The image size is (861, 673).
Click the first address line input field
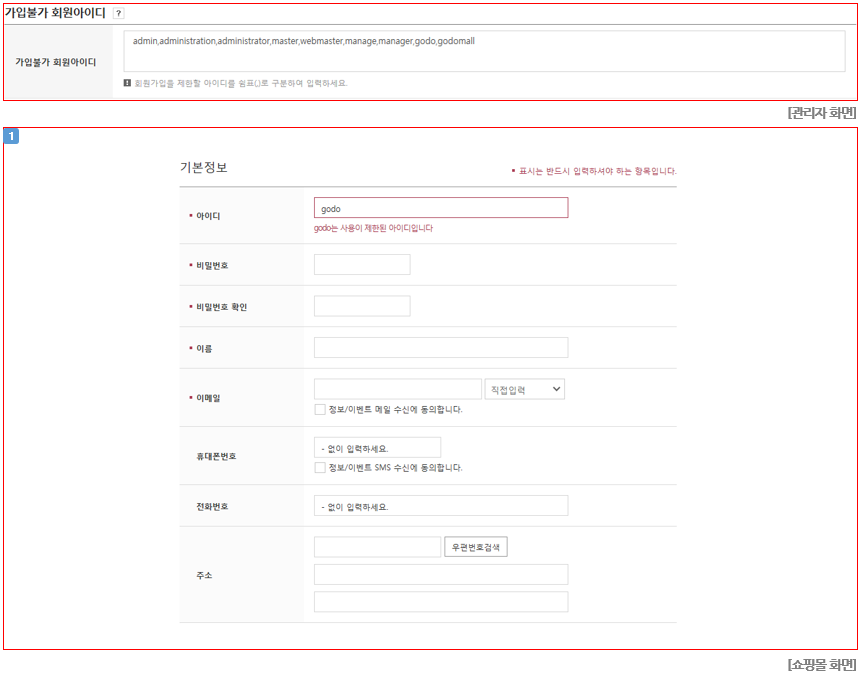click(x=441, y=574)
